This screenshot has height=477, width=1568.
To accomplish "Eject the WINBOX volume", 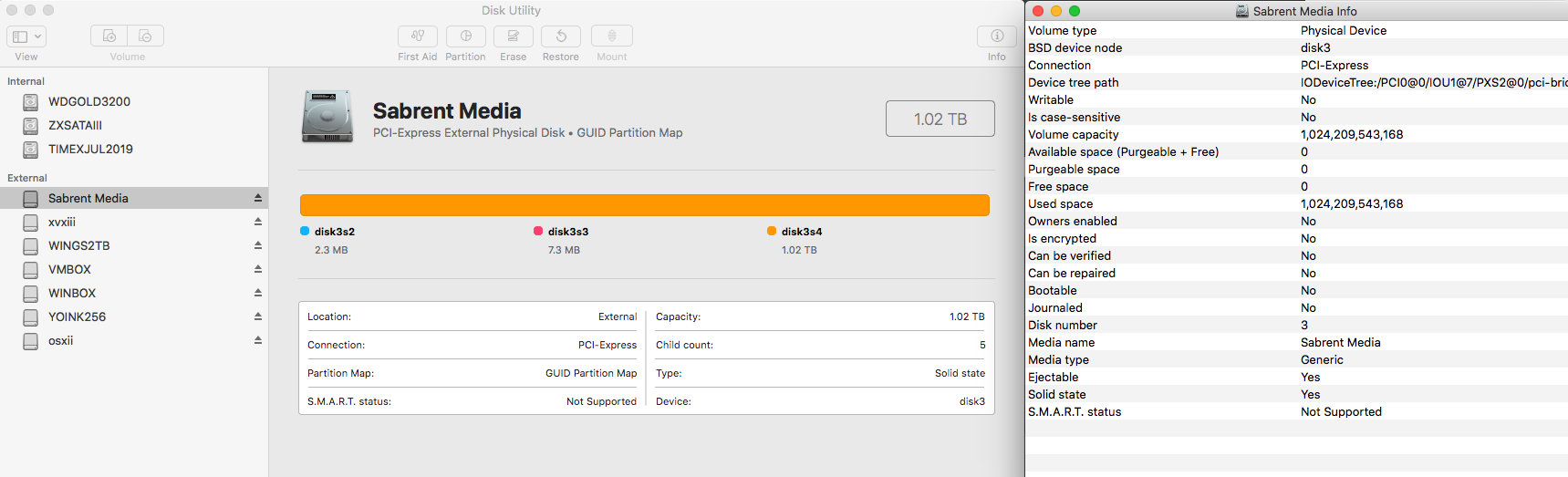I will pyautogui.click(x=258, y=293).
